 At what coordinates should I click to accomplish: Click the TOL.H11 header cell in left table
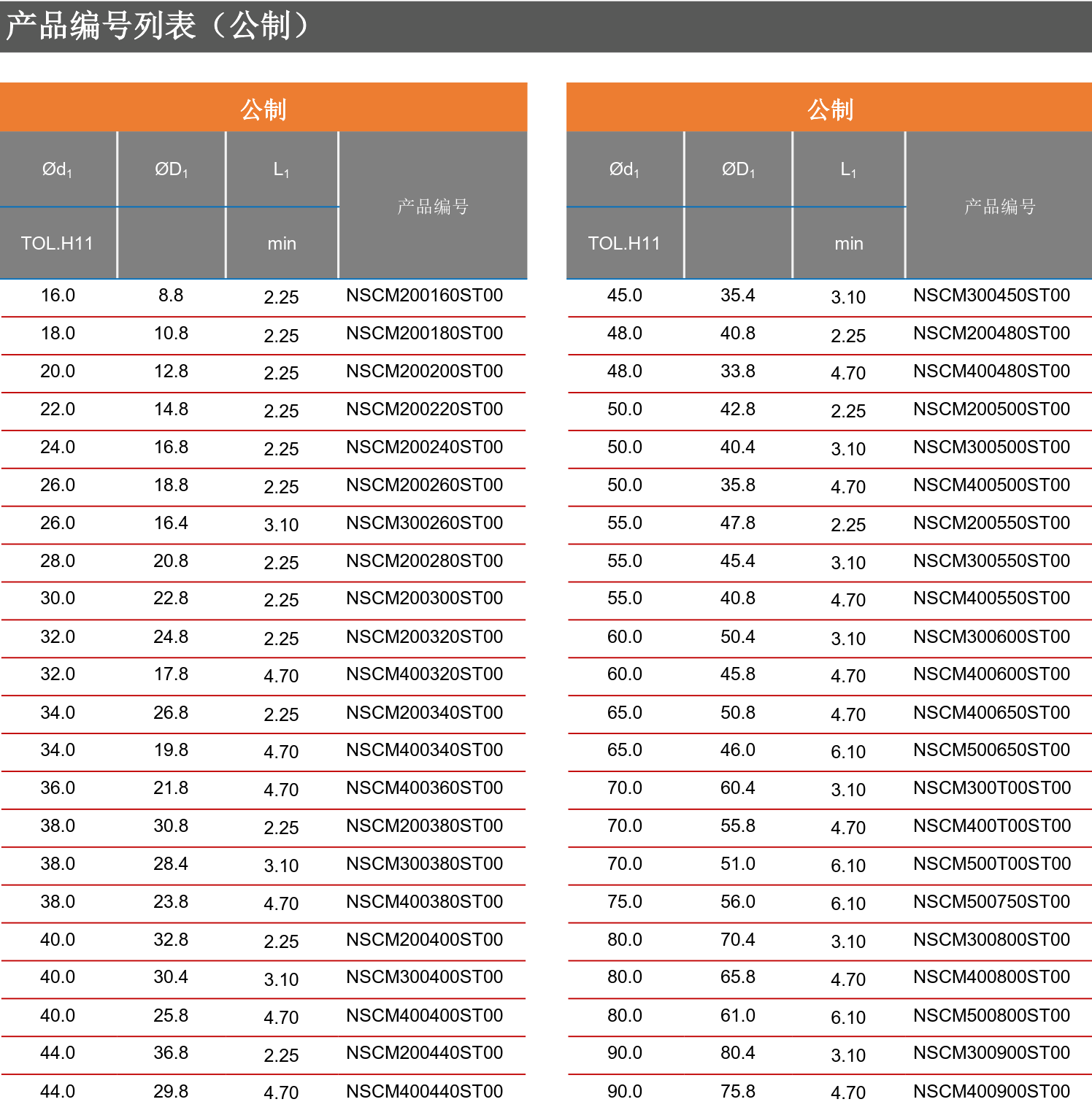coord(58,243)
